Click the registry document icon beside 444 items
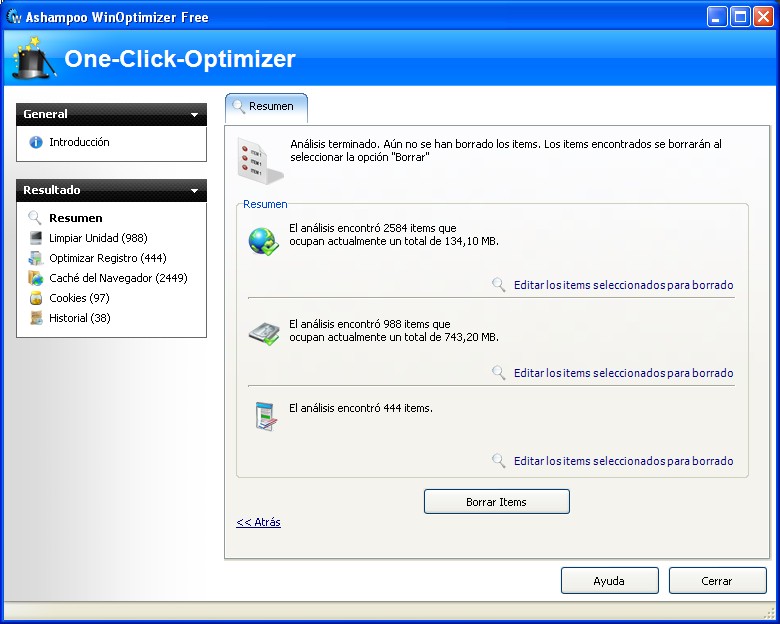 (266, 416)
